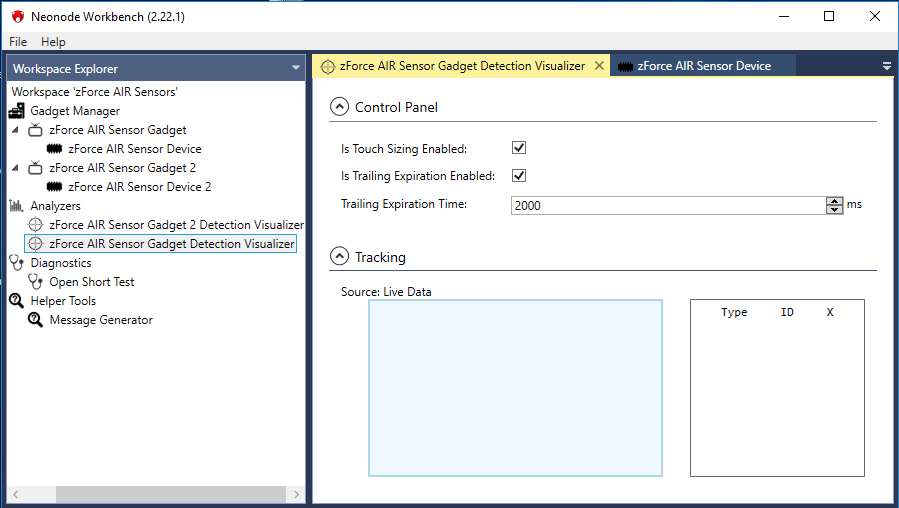Increase Trailing Expiration Time with up arrow
Viewport: 899px width, 508px height.
pyautogui.click(x=834, y=200)
